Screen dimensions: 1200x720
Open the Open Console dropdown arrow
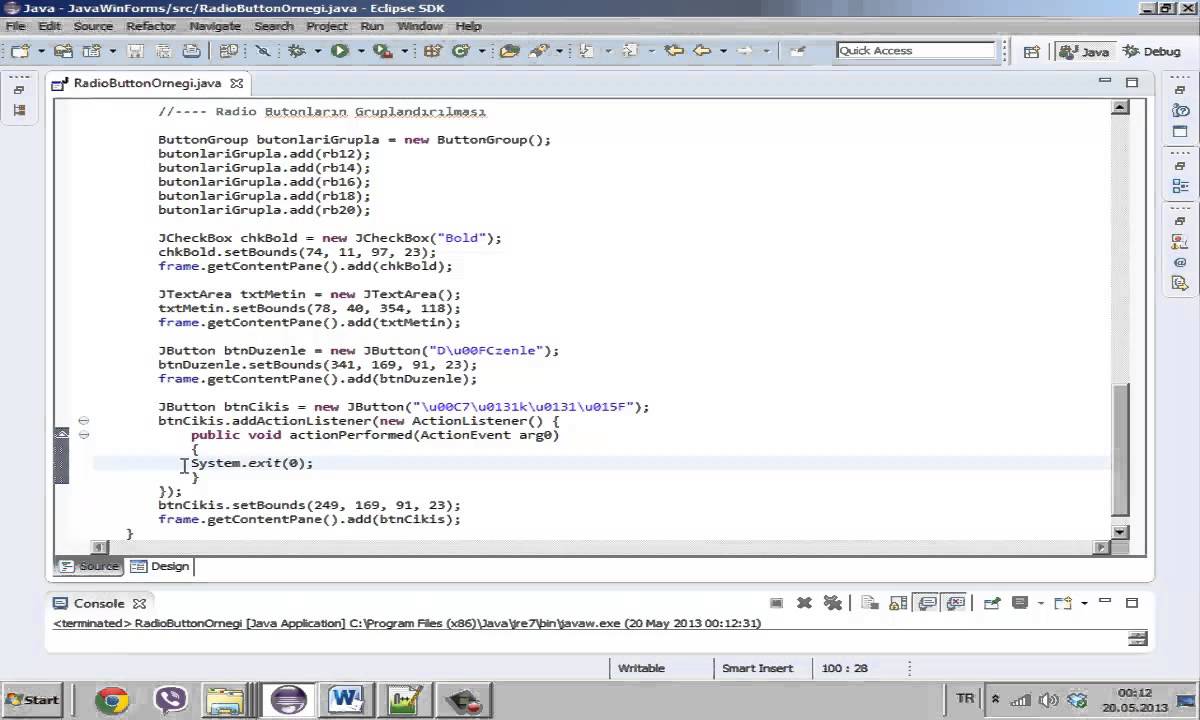coord(1084,604)
